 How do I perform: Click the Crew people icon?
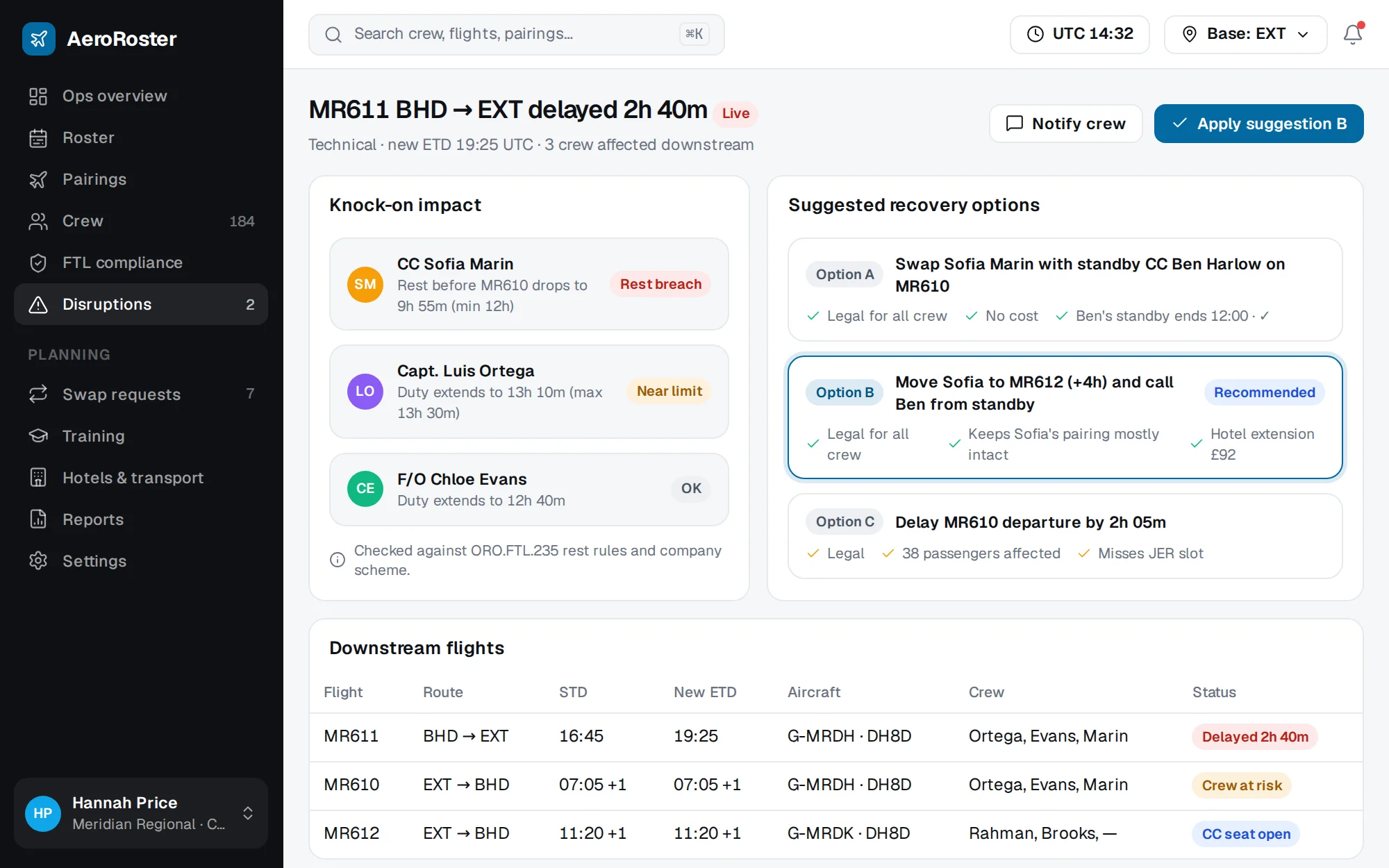tap(38, 221)
